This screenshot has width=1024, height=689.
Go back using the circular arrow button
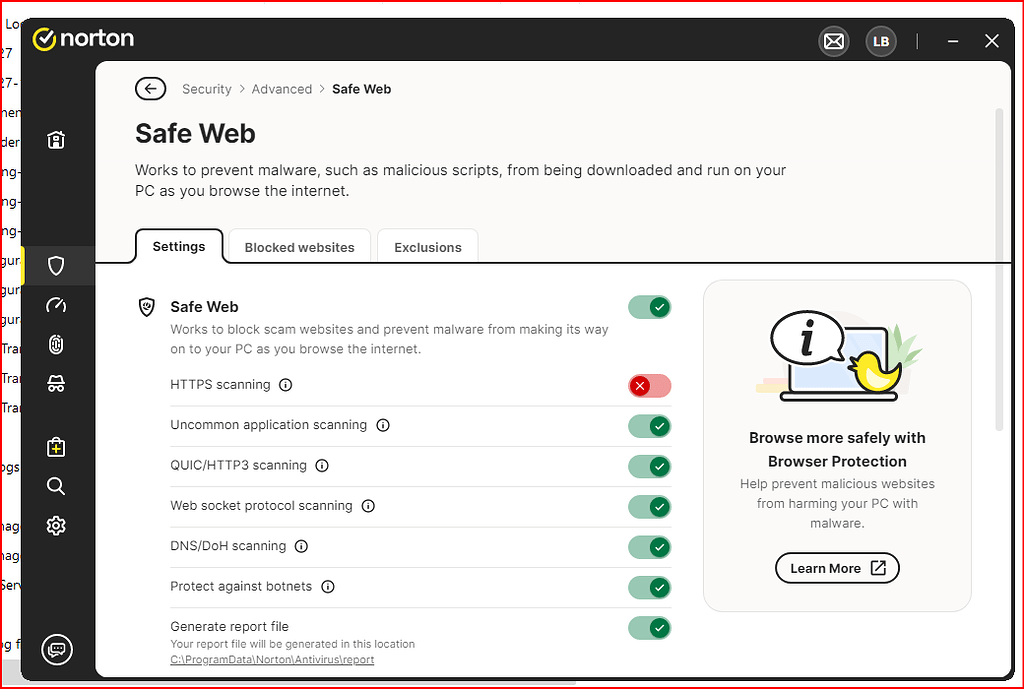click(150, 88)
